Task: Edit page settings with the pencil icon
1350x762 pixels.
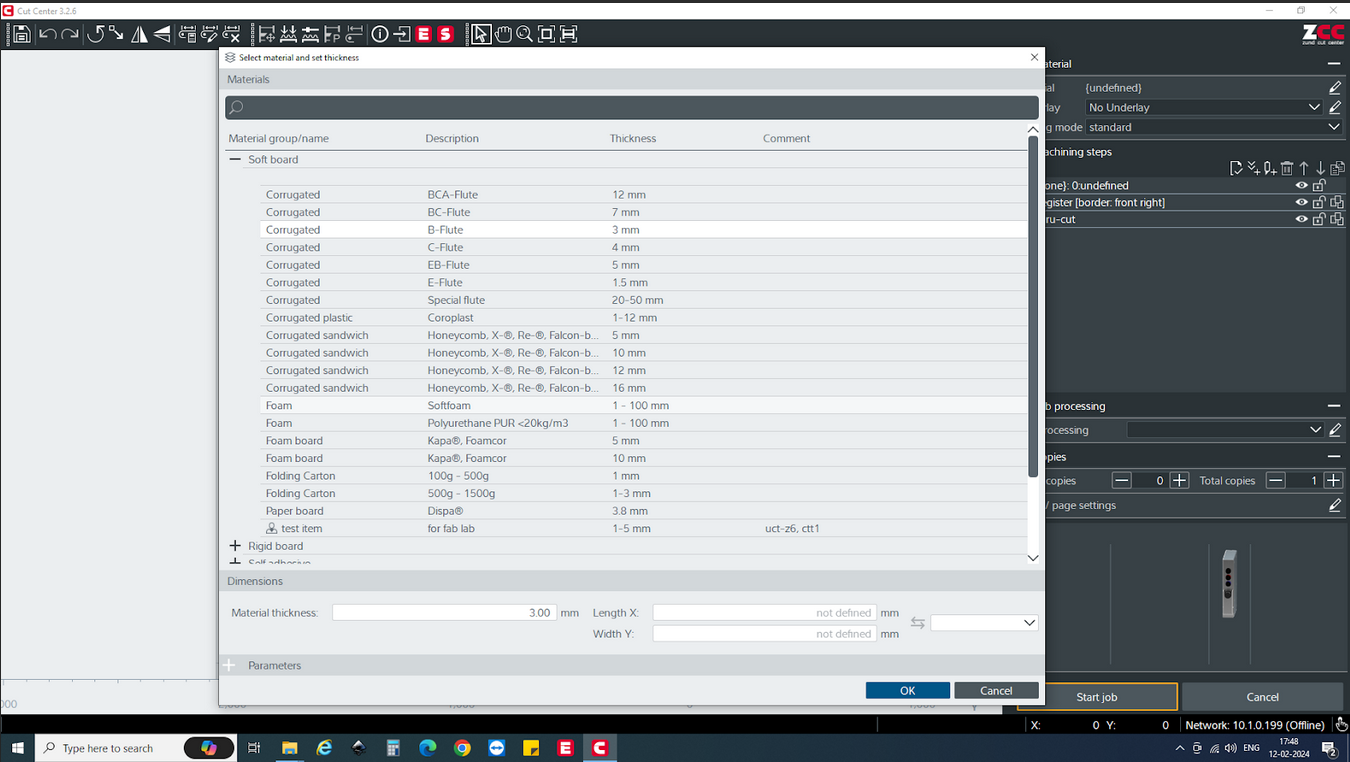Action: [x=1335, y=505]
